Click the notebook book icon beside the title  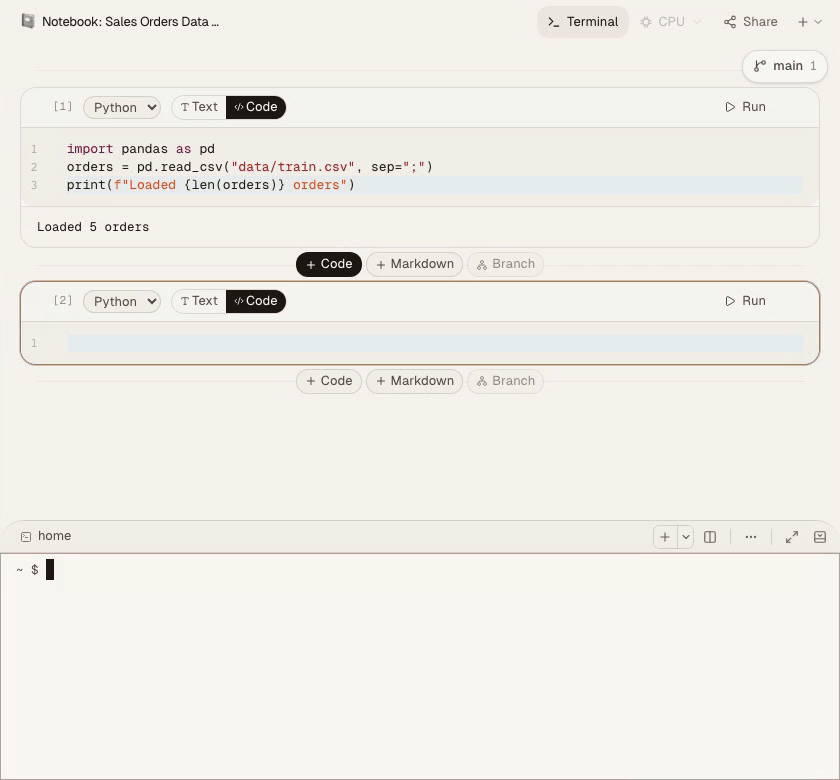(x=28, y=21)
